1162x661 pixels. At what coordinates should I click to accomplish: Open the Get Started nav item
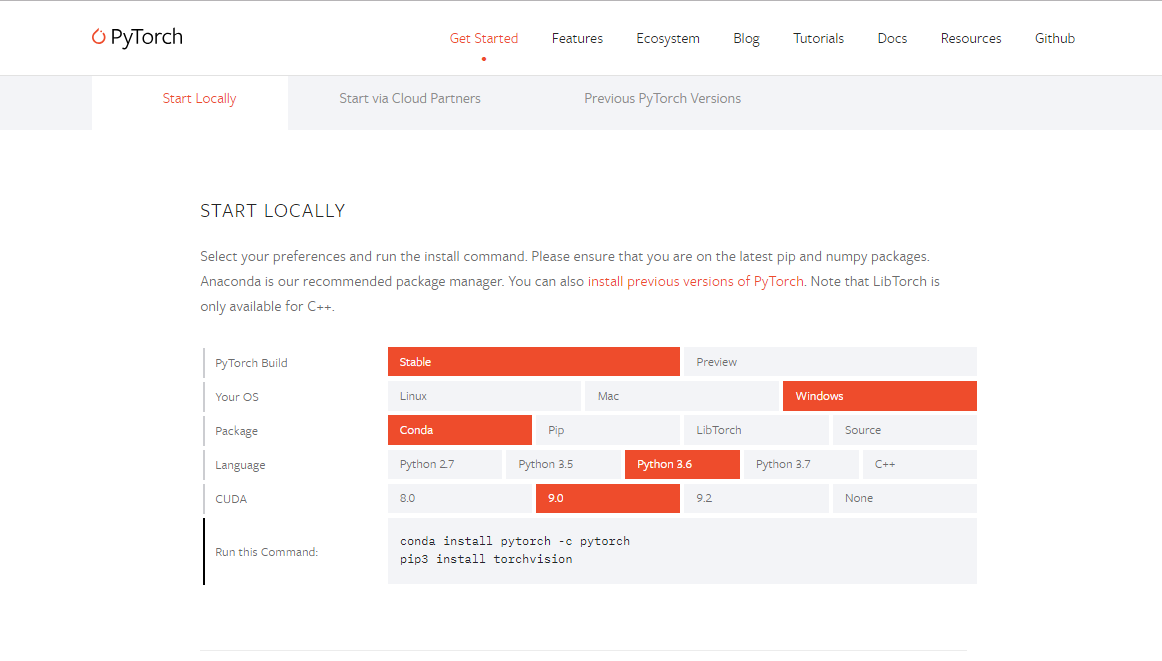point(484,39)
